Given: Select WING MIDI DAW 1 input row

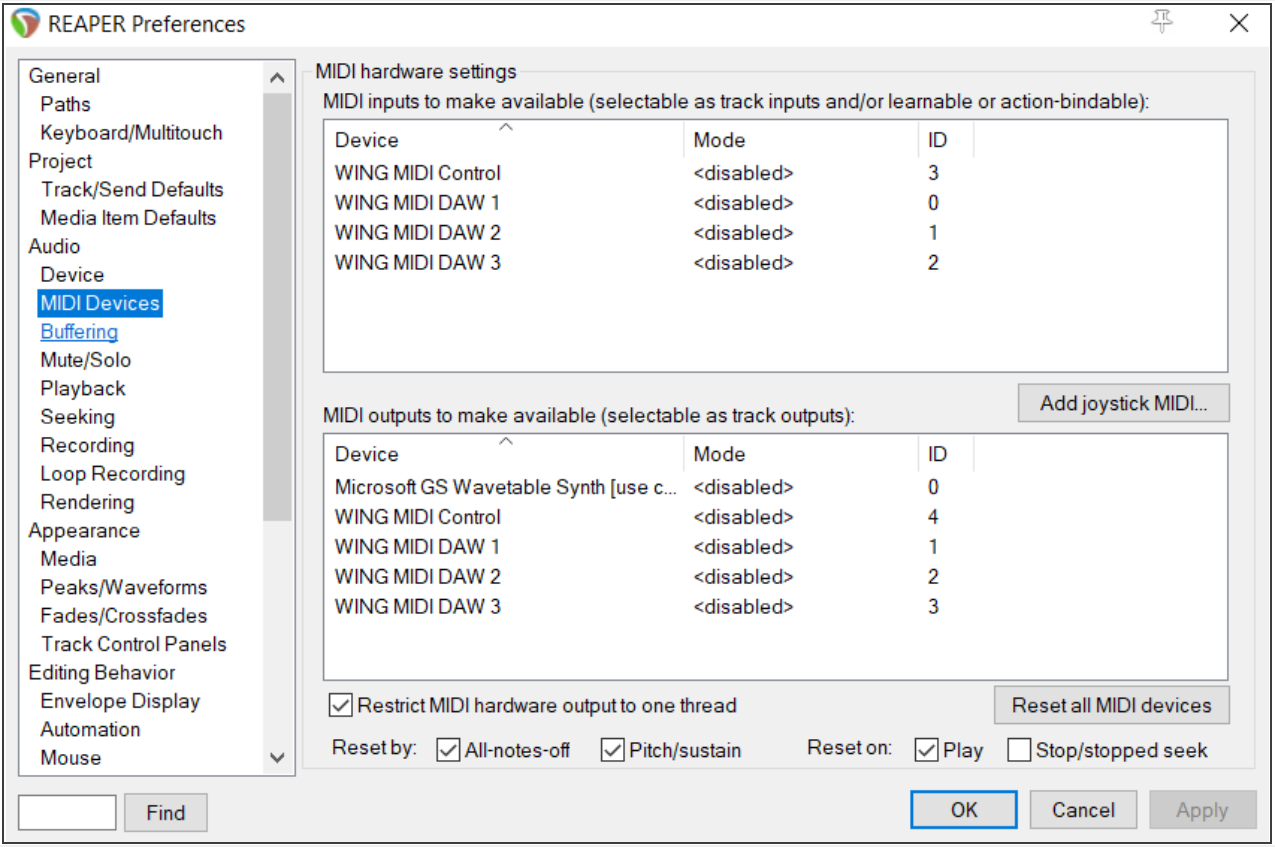Looking at the screenshot, I should click(417, 203).
